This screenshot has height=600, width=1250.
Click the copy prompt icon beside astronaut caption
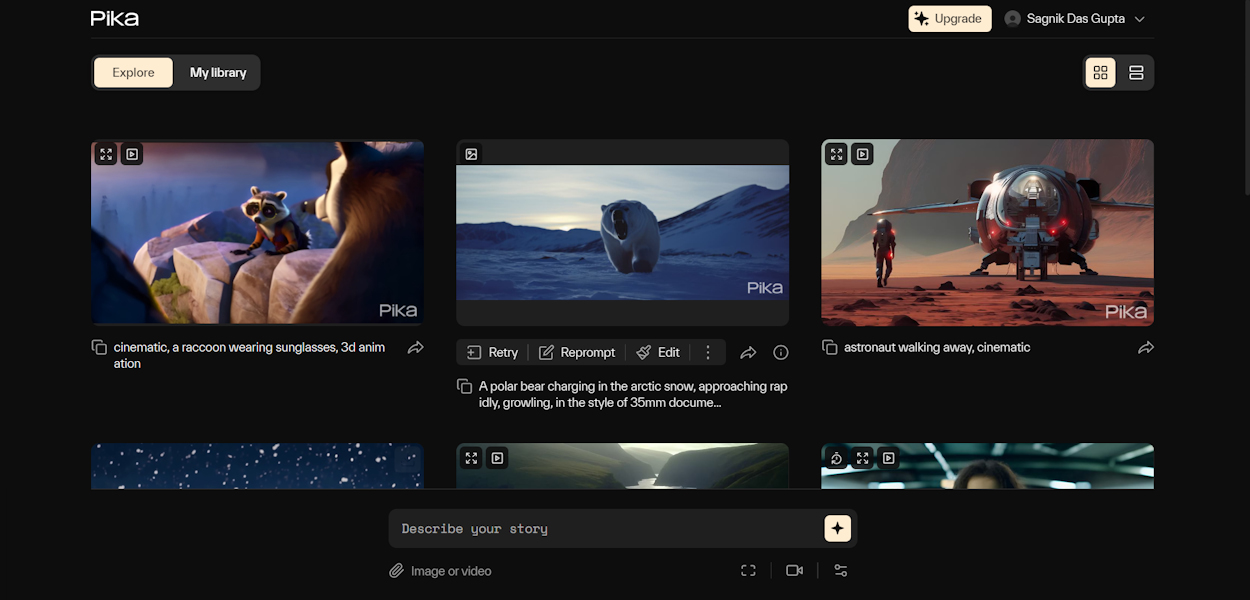(830, 347)
